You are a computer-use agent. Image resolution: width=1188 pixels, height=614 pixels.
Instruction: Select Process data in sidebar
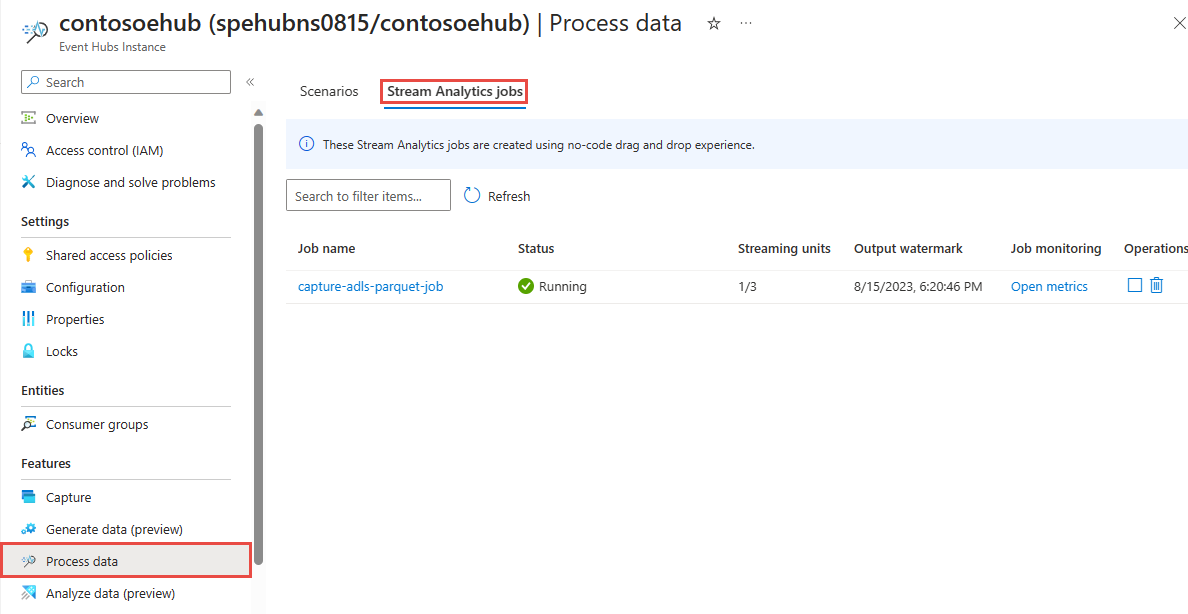[126, 561]
